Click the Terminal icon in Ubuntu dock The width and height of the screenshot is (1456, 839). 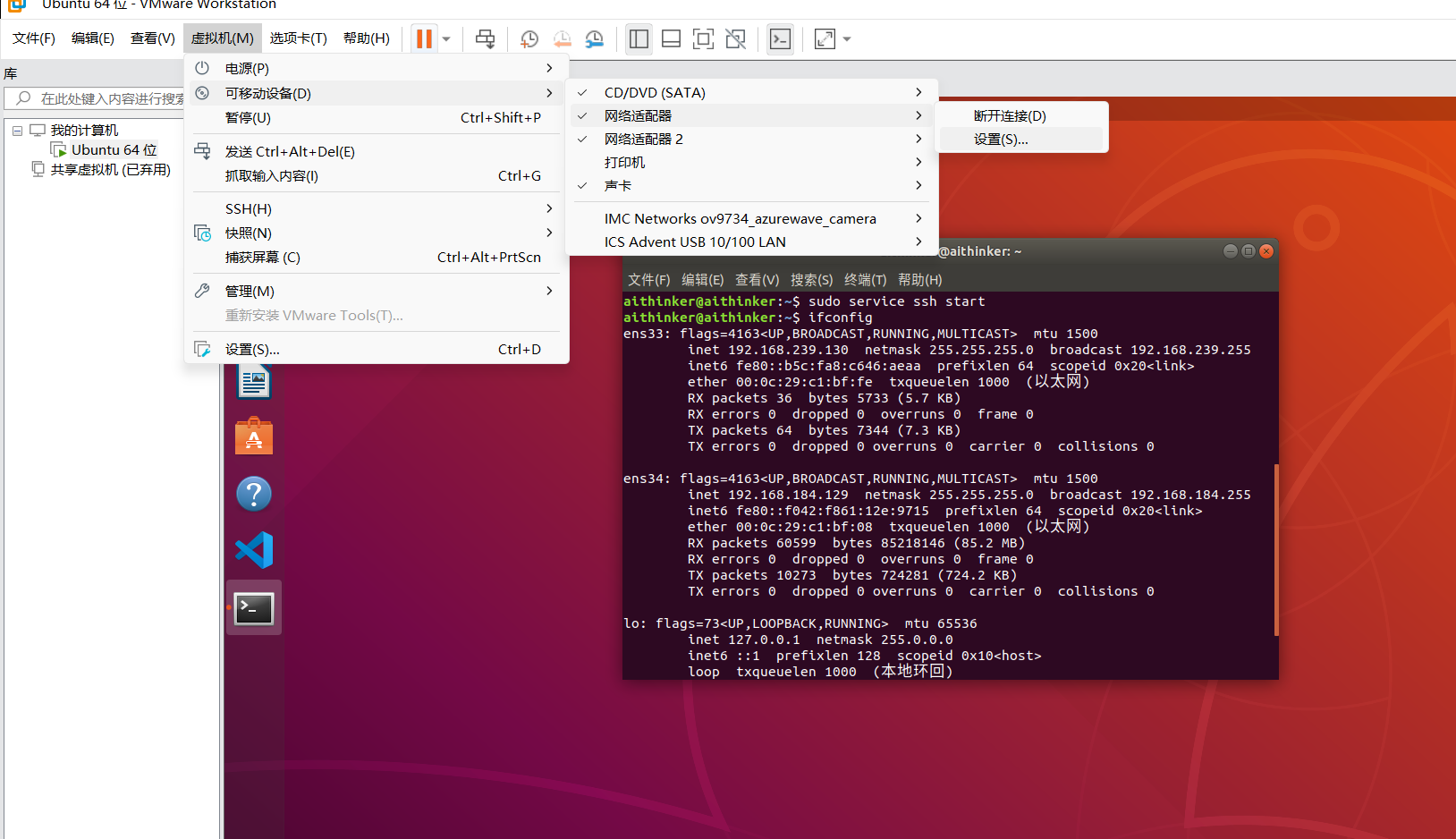click(x=254, y=609)
